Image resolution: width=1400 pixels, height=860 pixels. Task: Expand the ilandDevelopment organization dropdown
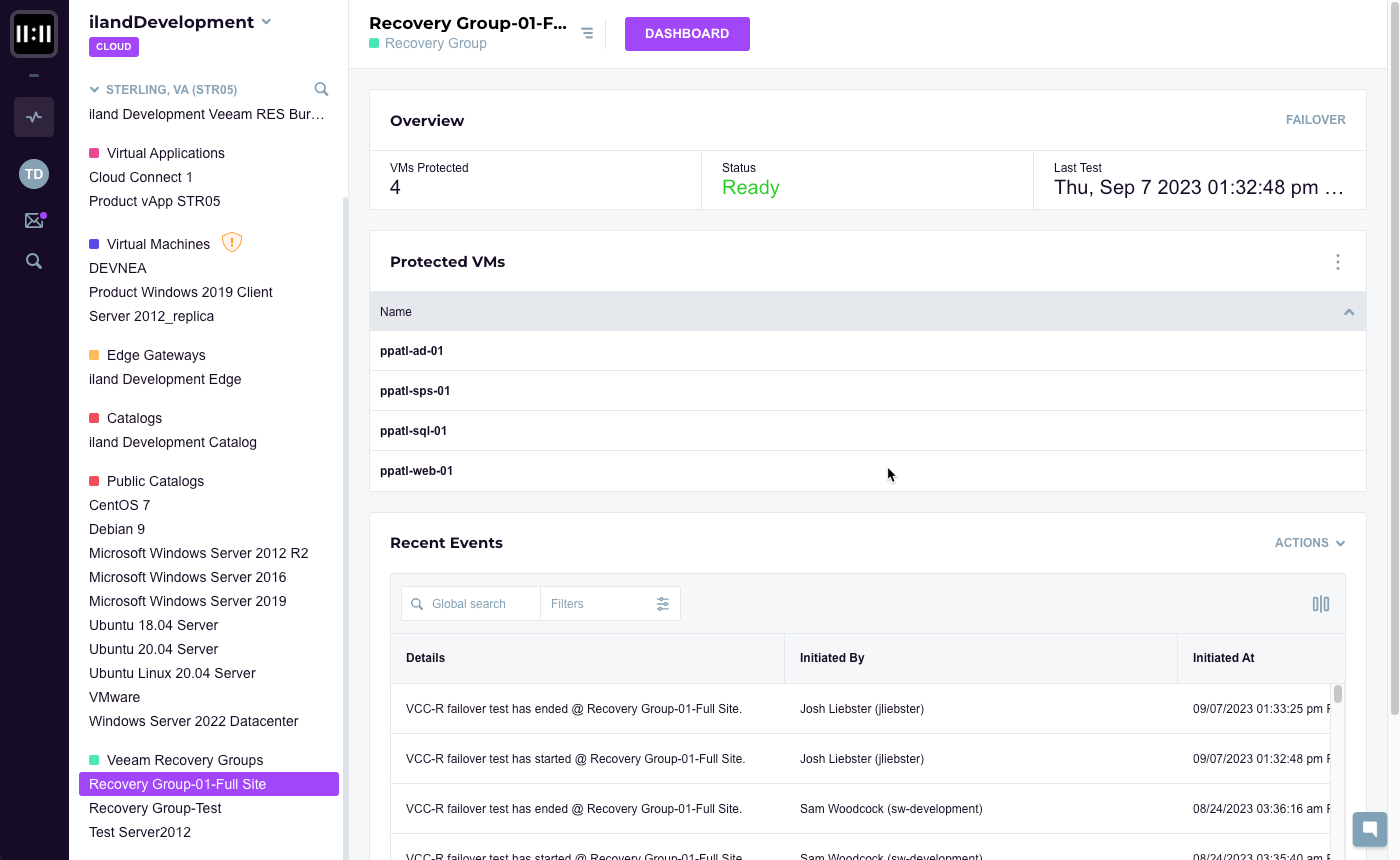click(266, 22)
